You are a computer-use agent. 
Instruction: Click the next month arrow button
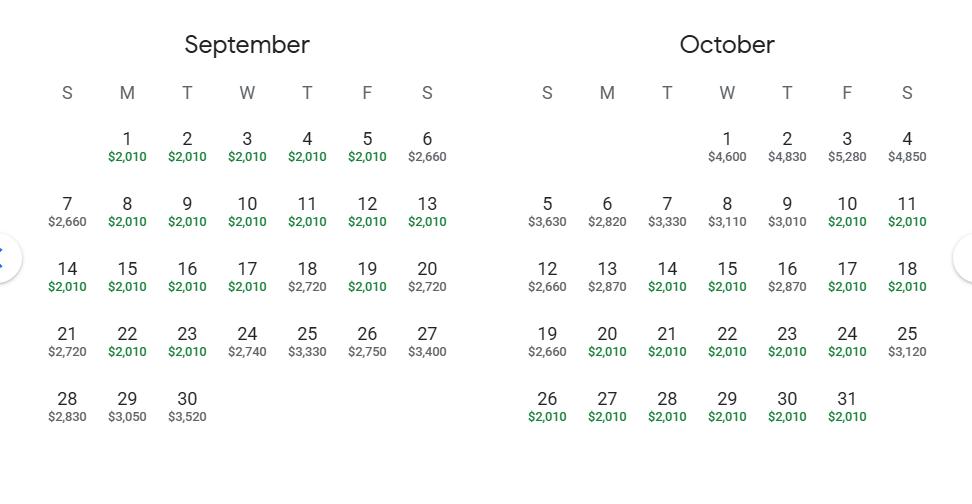(964, 258)
